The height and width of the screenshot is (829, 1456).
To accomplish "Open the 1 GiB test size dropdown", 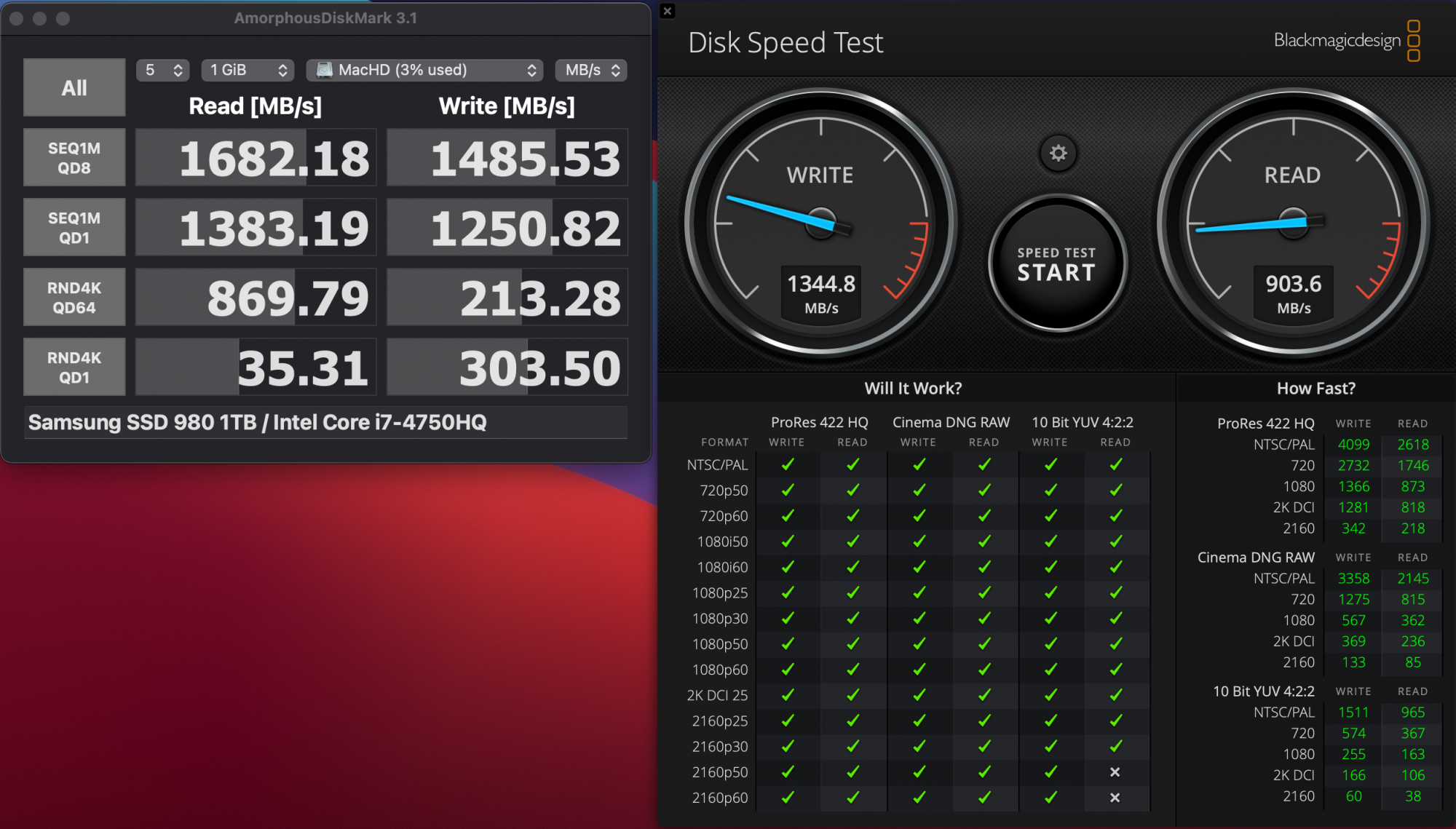I will (x=248, y=70).
